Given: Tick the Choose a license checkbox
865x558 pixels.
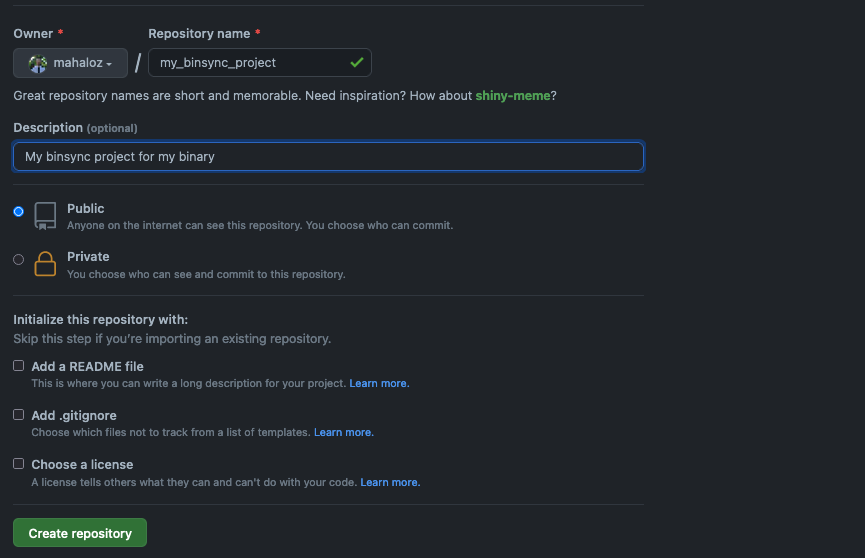Looking at the screenshot, I should tap(19, 464).
